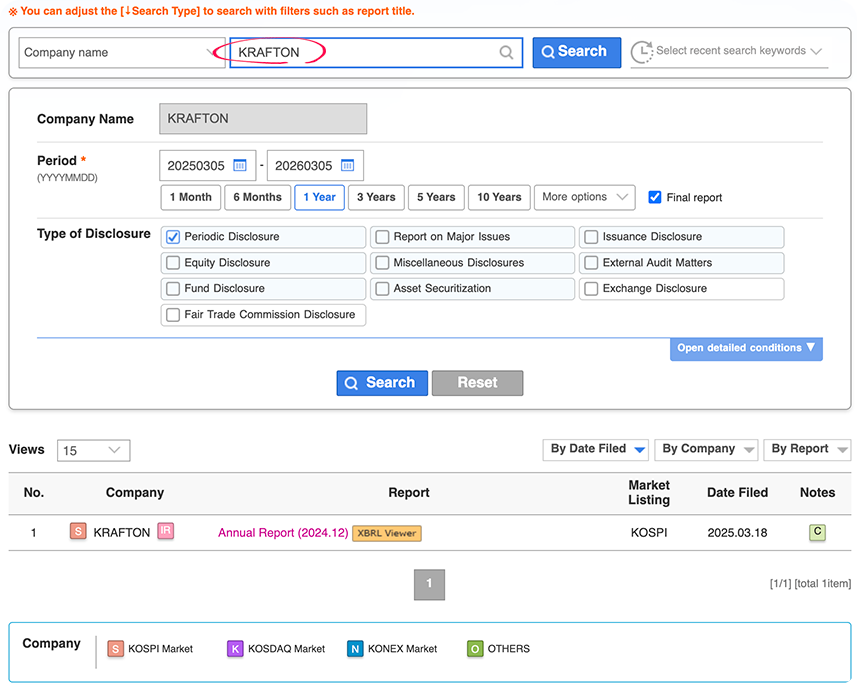857x685 pixels.
Task: Click the OTHERS 'O' legend icon
Action: [475, 649]
